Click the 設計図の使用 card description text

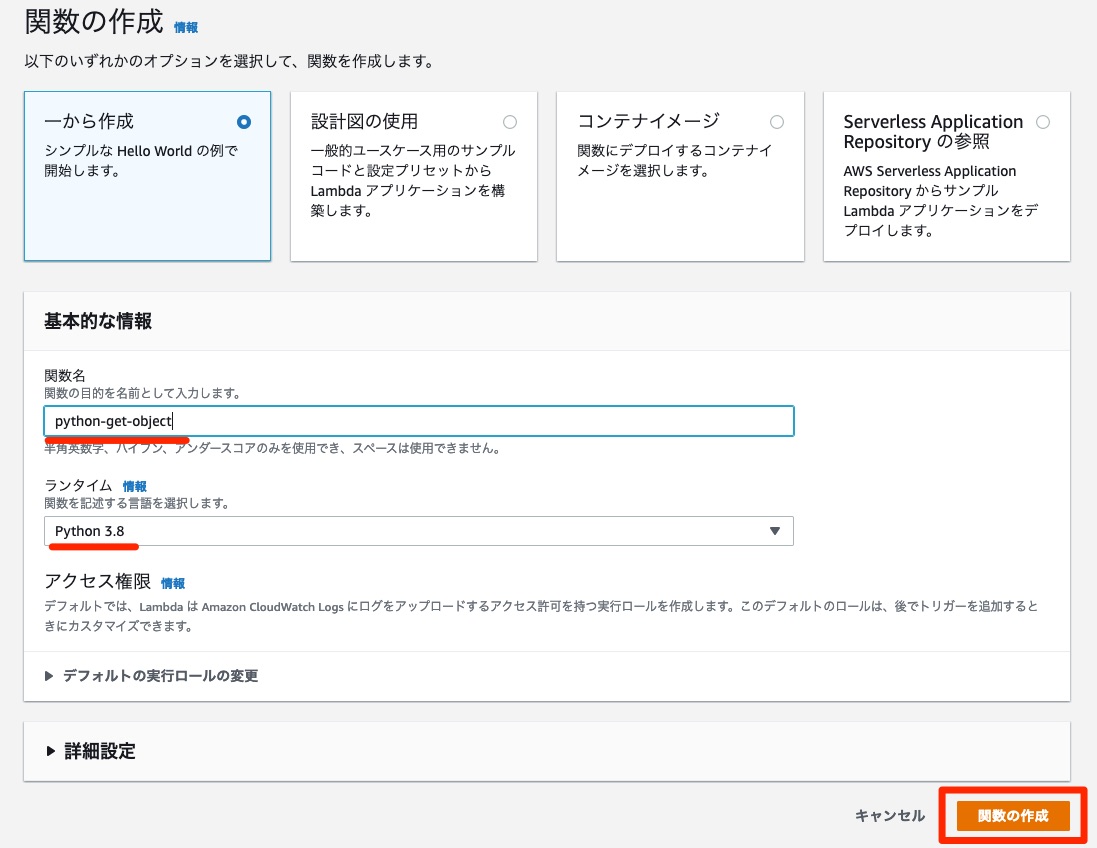pyautogui.click(x=413, y=181)
